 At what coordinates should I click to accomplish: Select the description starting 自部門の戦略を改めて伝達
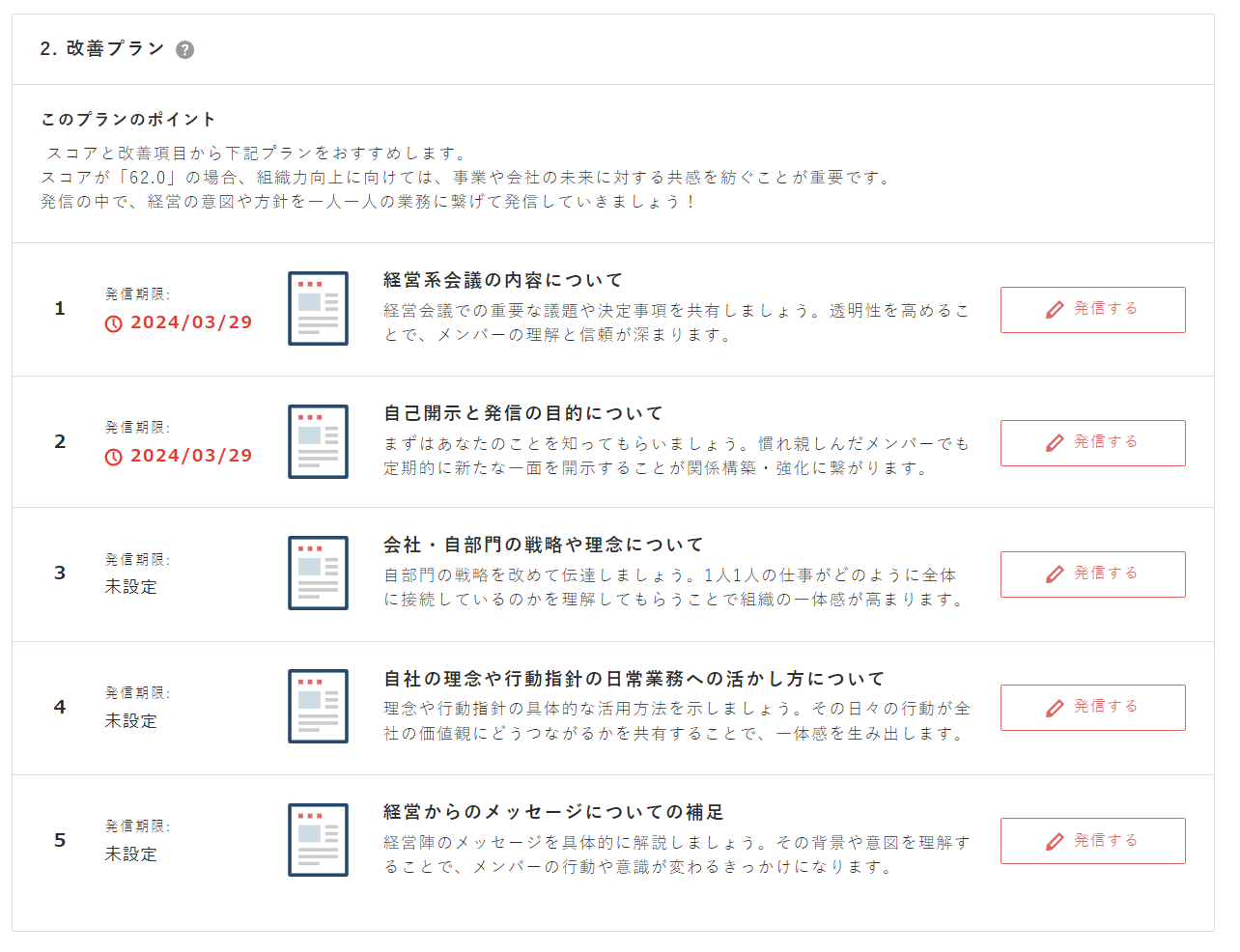tap(673, 587)
